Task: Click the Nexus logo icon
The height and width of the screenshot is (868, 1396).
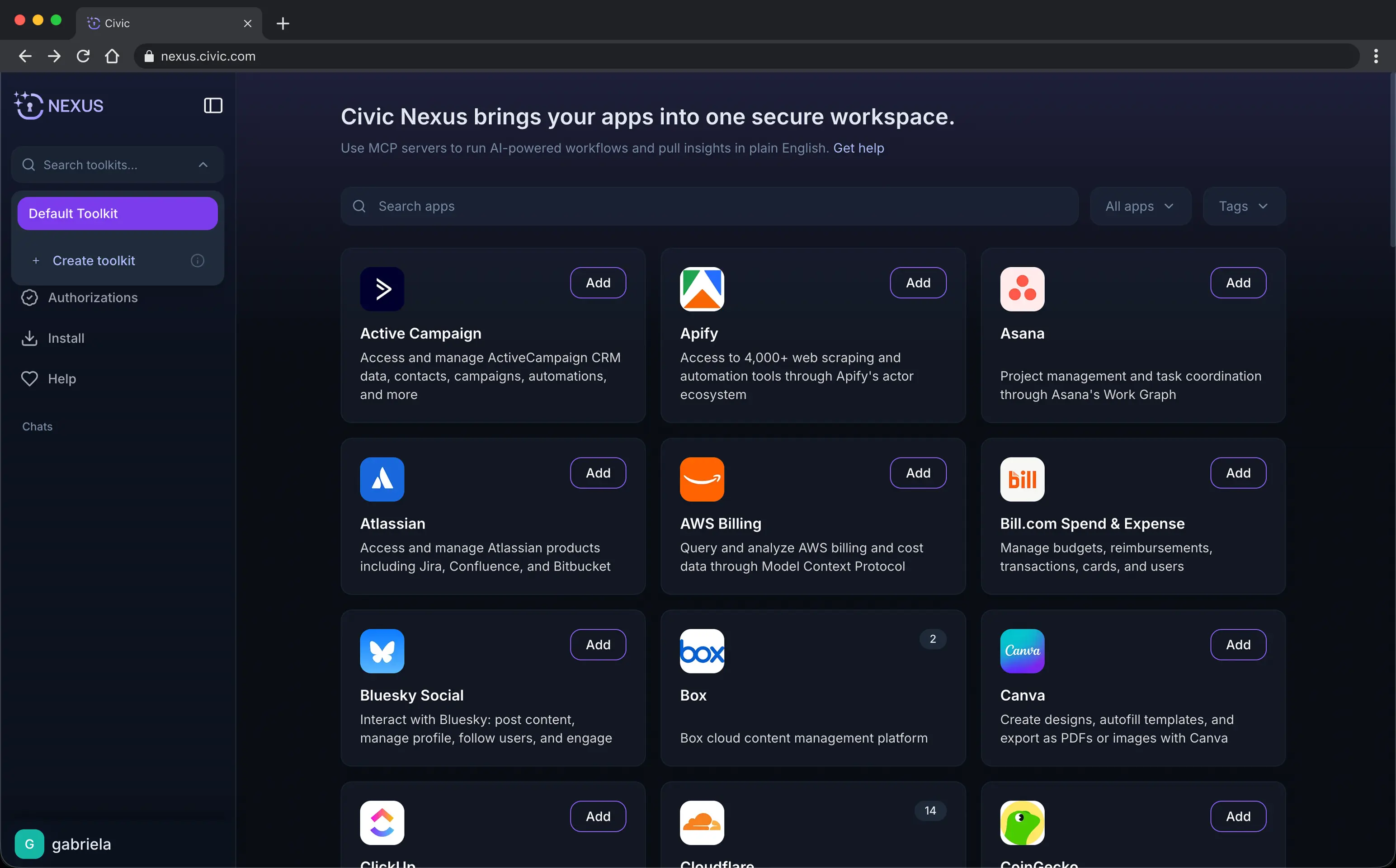Action: click(28, 106)
